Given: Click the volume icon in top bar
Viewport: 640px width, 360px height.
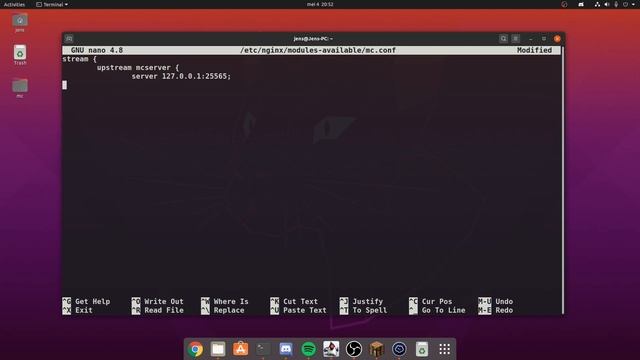Looking at the screenshot, I should pos(607,4).
